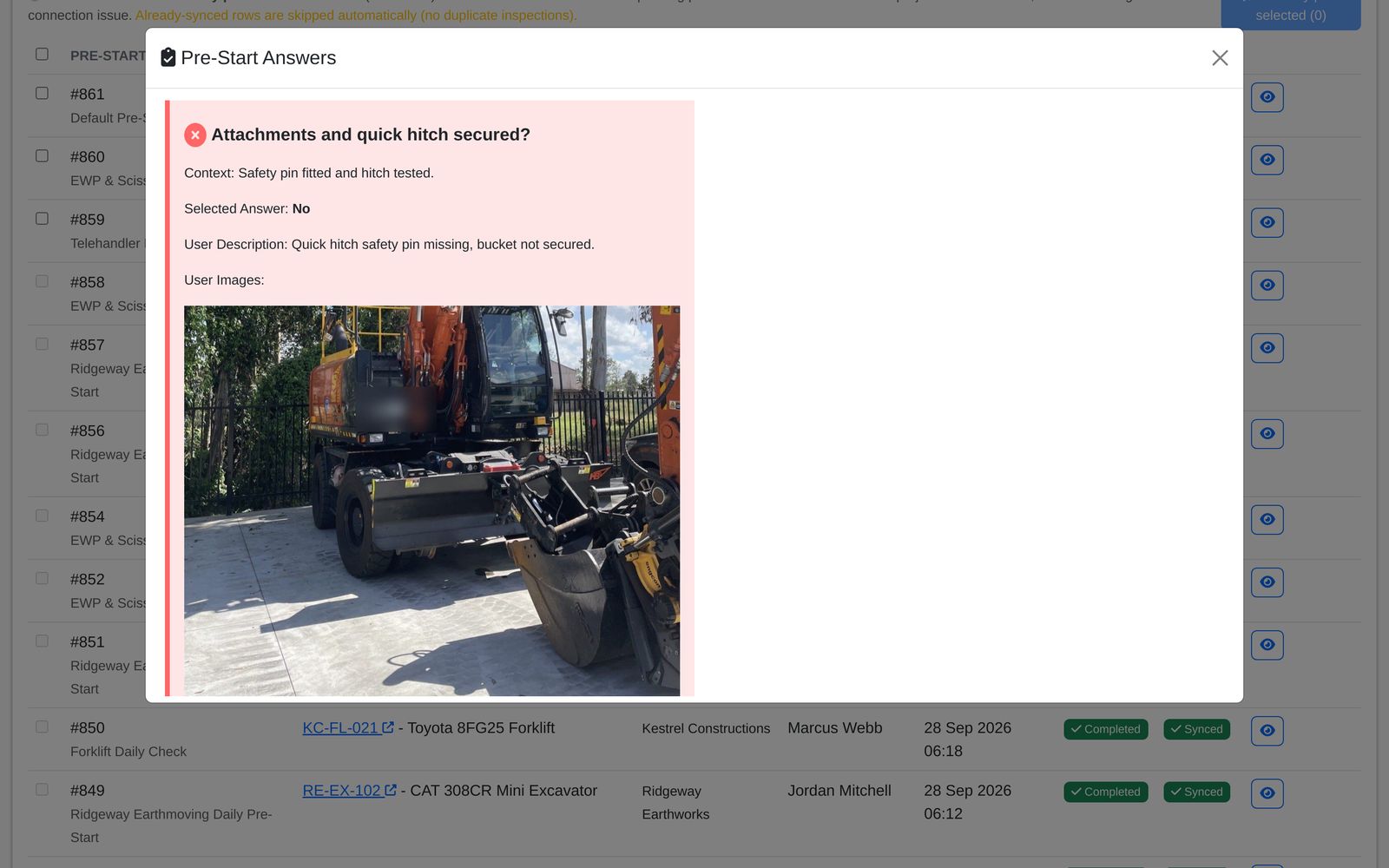Select the Kestrel Constructions company cell
This screenshot has height=868, width=1389.
point(706,728)
